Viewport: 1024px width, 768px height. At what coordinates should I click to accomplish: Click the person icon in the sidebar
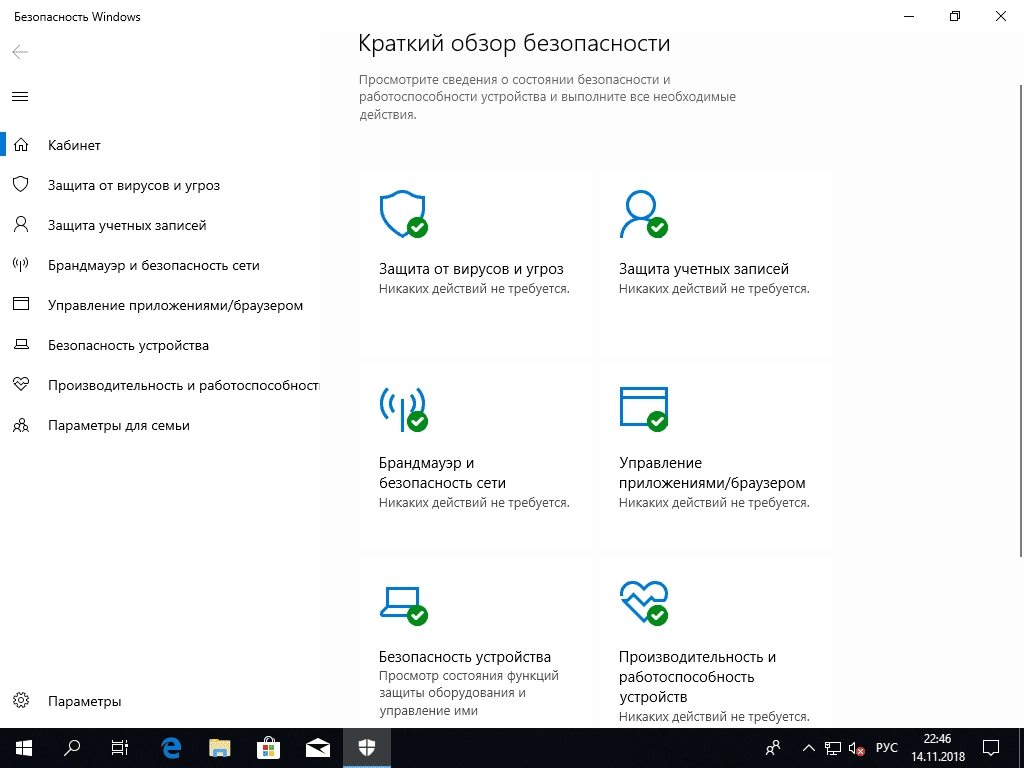tap(21, 225)
